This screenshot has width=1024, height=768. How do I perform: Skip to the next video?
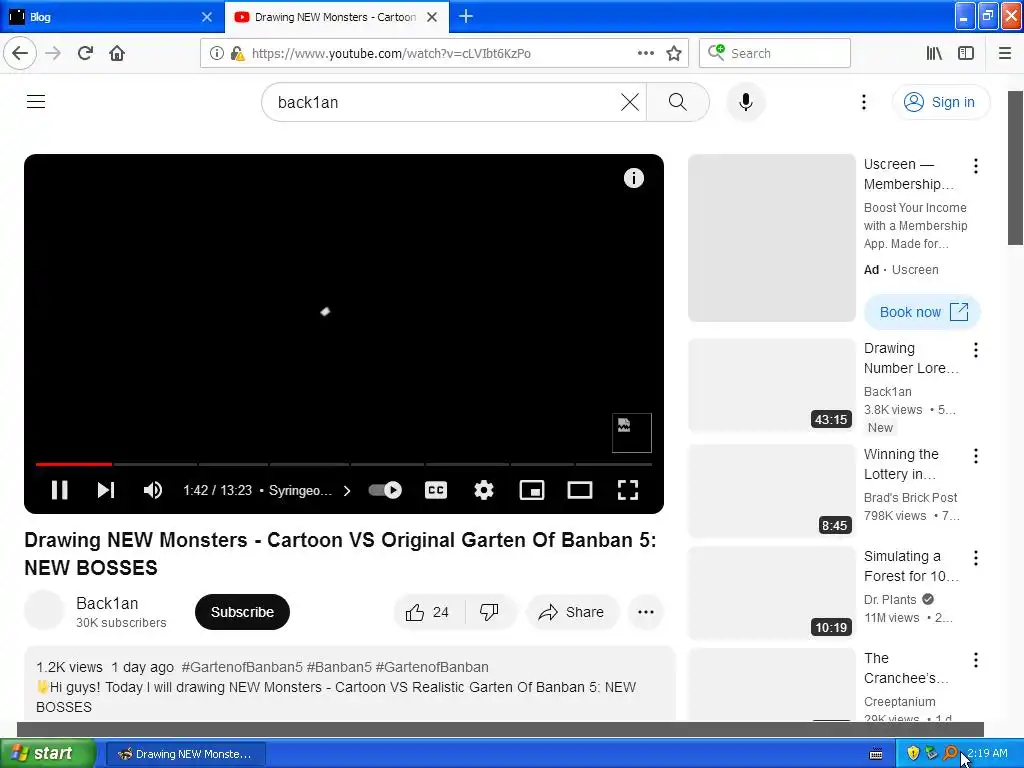click(106, 490)
